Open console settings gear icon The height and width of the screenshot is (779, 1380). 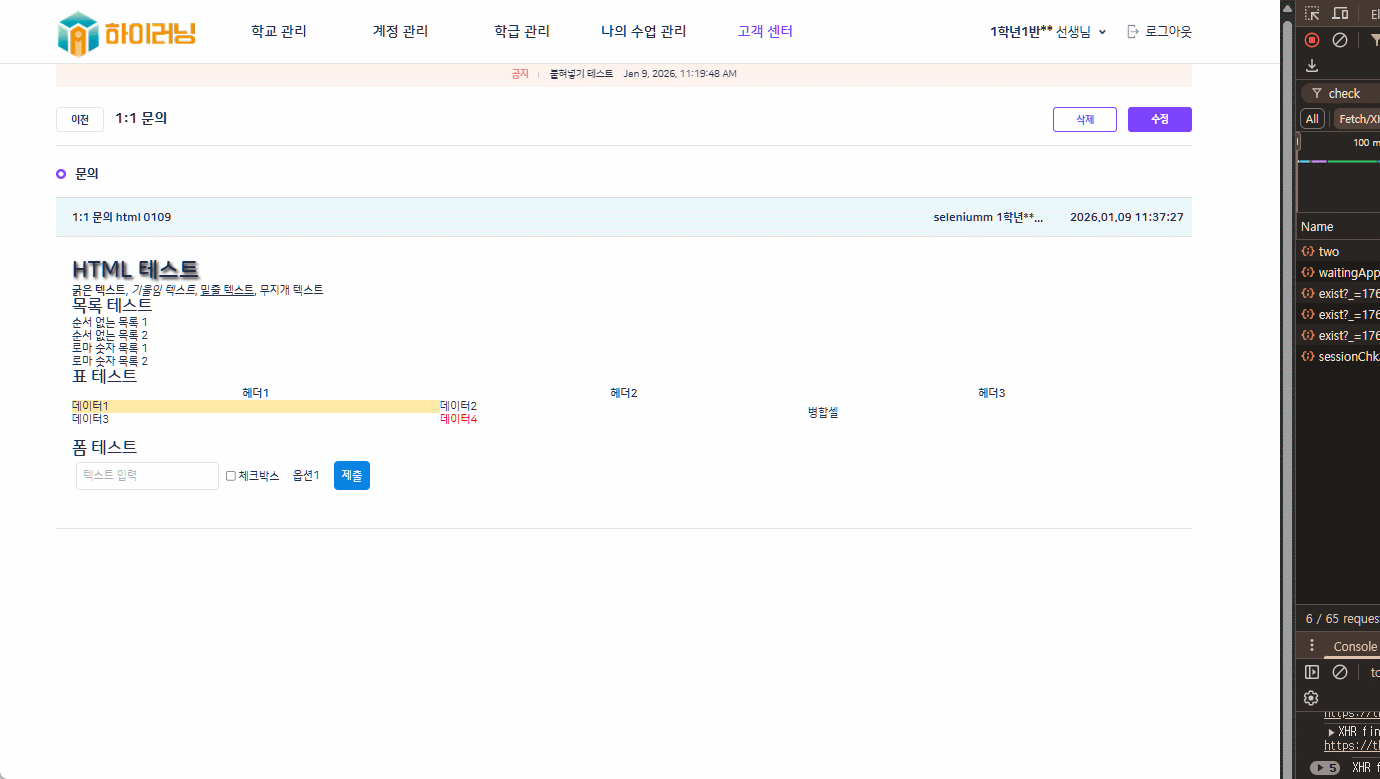click(1311, 698)
